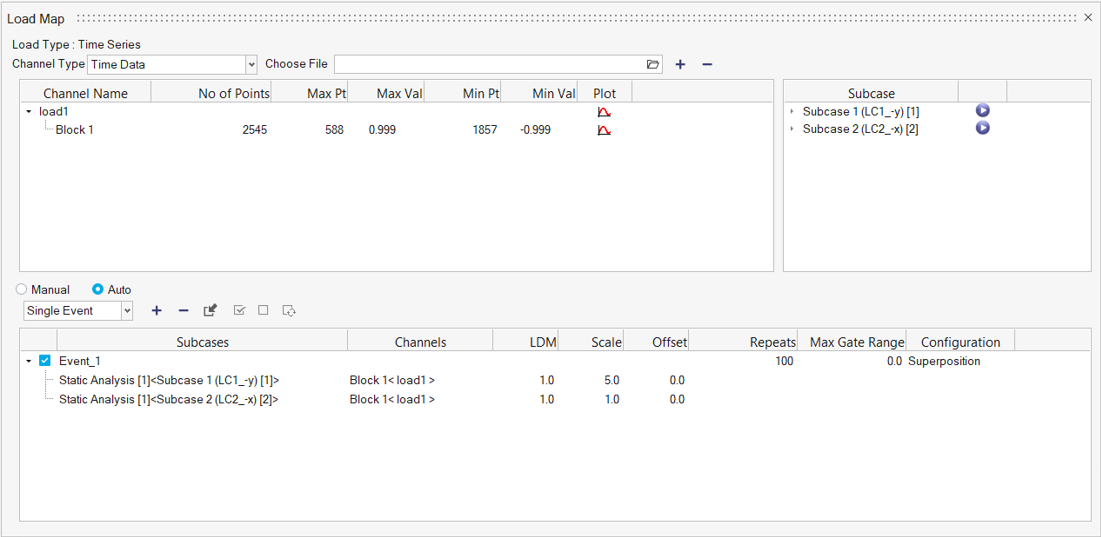The height and width of the screenshot is (537, 1101).
Task: Click the export events icon
Action: (211, 310)
